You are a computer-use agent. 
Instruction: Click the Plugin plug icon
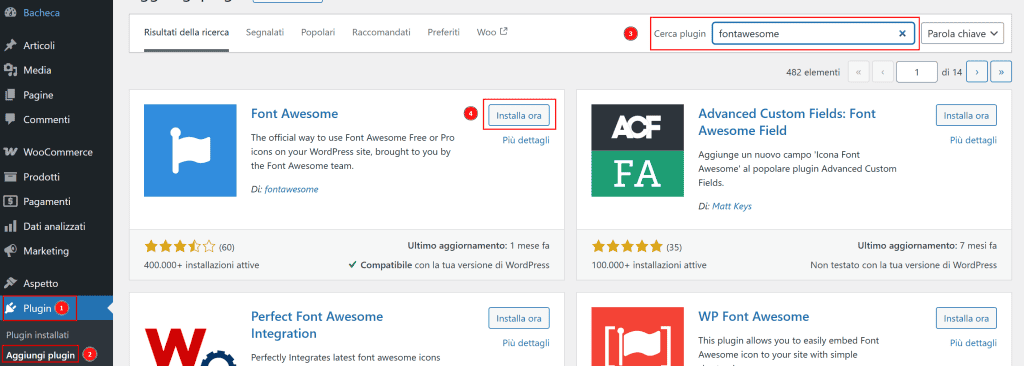(11, 308)
